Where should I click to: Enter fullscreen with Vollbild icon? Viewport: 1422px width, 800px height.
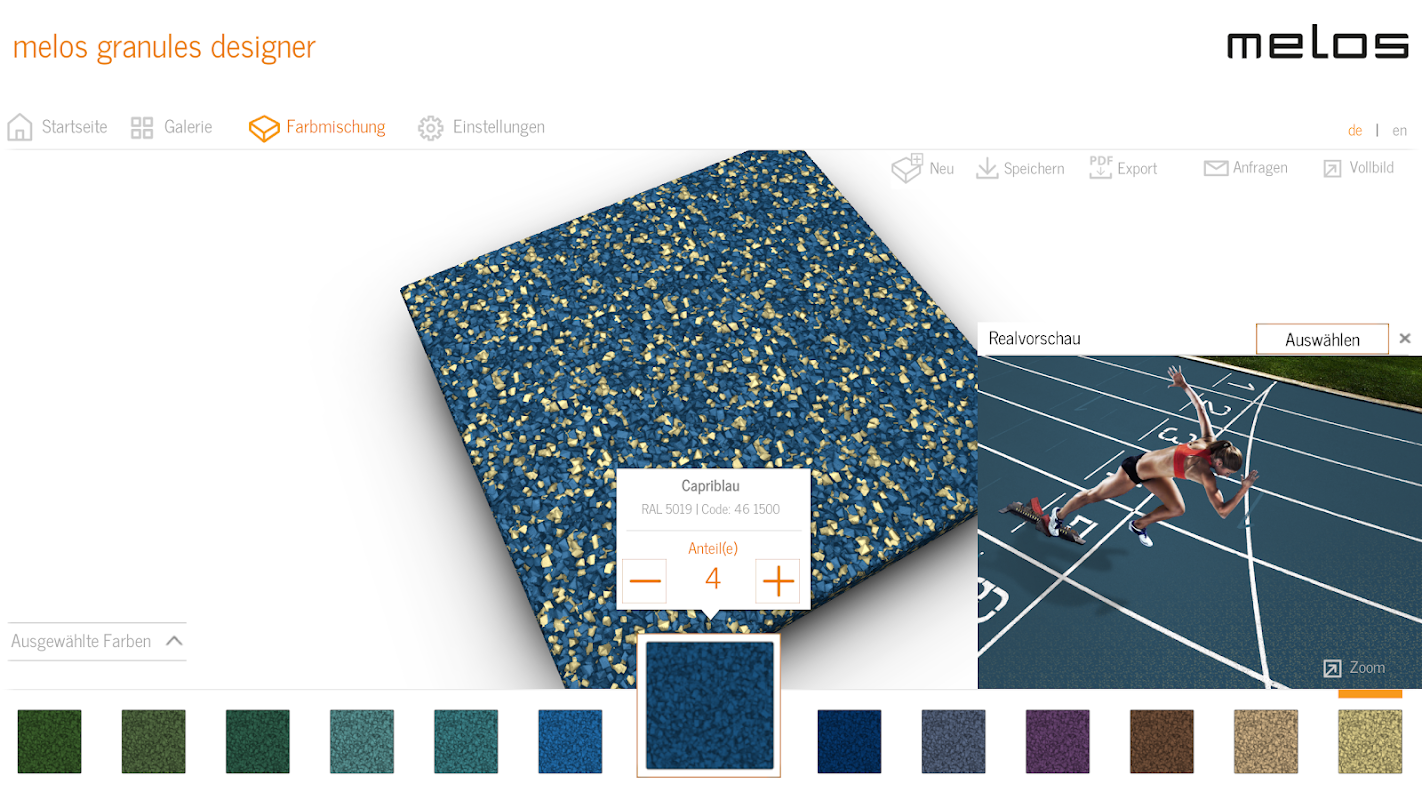(1332, 169)
